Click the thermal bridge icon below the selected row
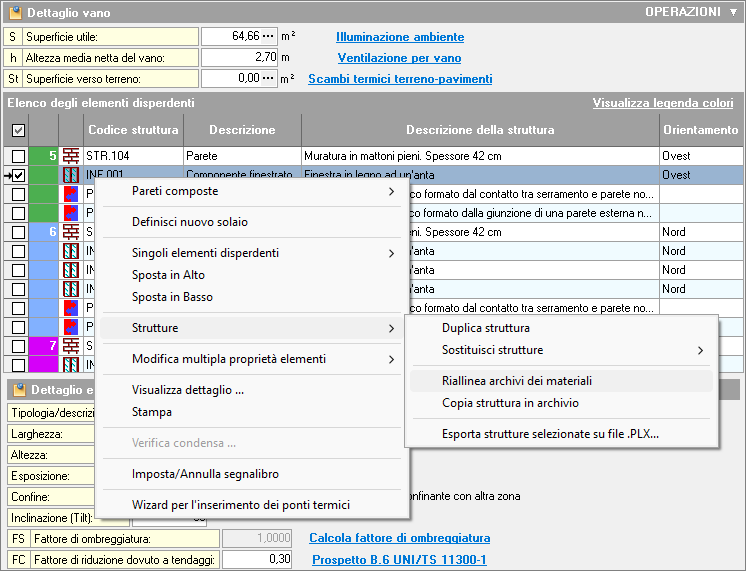This screenshot has width=746, height=571. click(71, 194)
